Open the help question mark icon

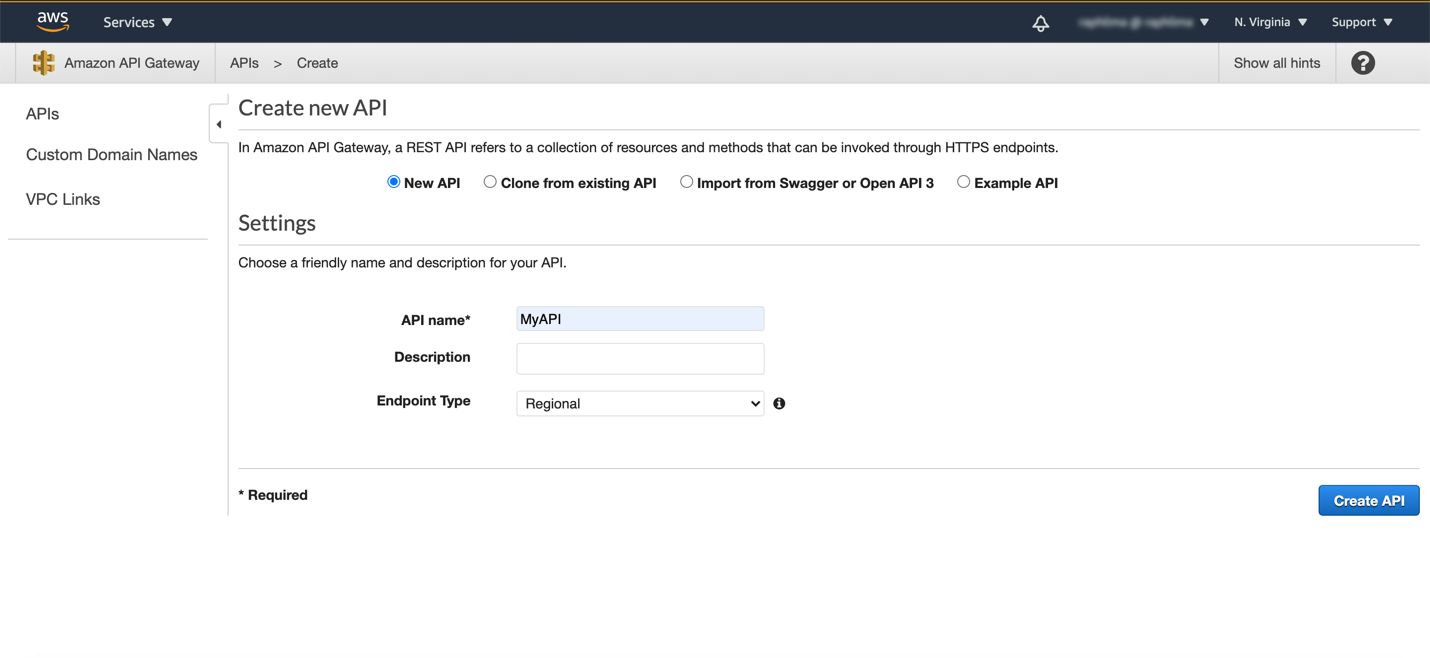coord(1362,63)
